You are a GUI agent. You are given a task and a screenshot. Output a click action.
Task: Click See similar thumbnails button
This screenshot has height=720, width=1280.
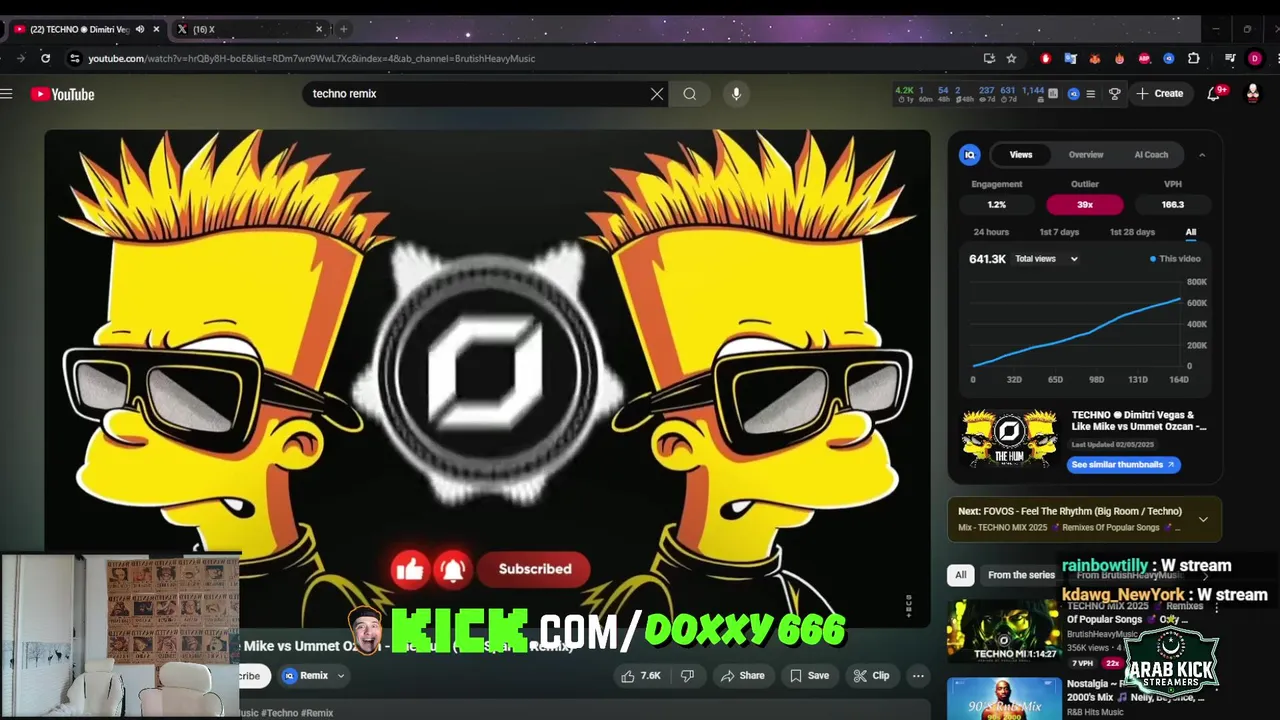point(1123,465)
